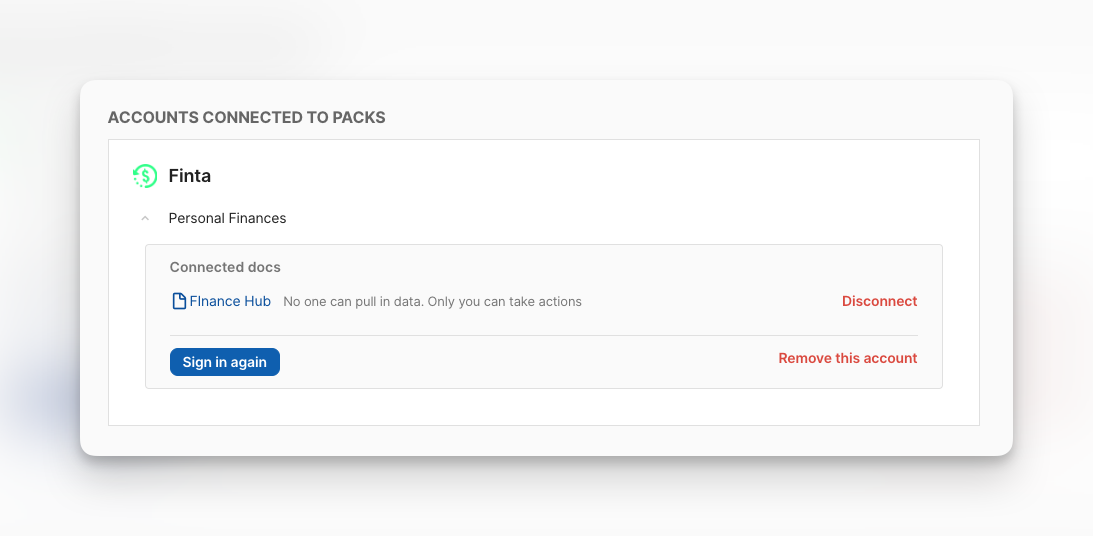This screenshot has width=1093, height=536.
Task: Click the Connected docs heading
Action: (x=225, y=267)
